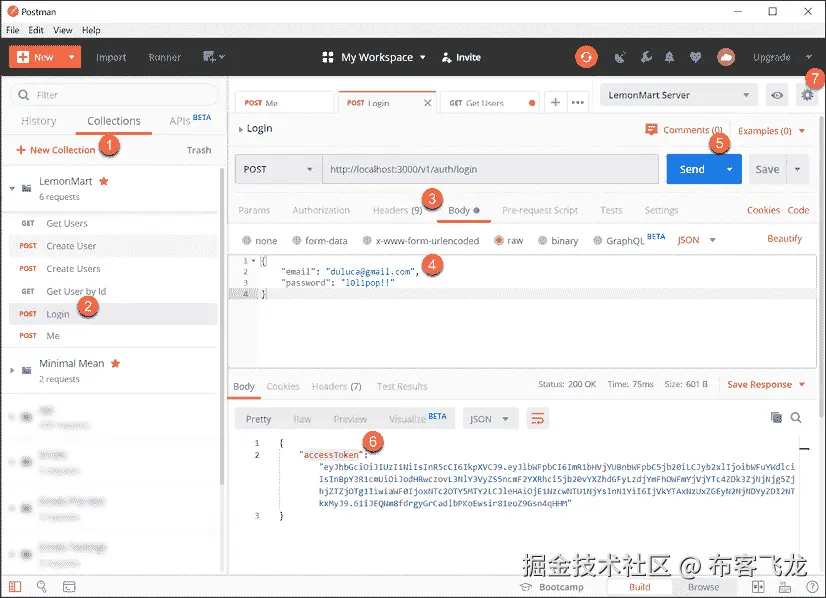Select the raw body type

click(x=498, y=240)
